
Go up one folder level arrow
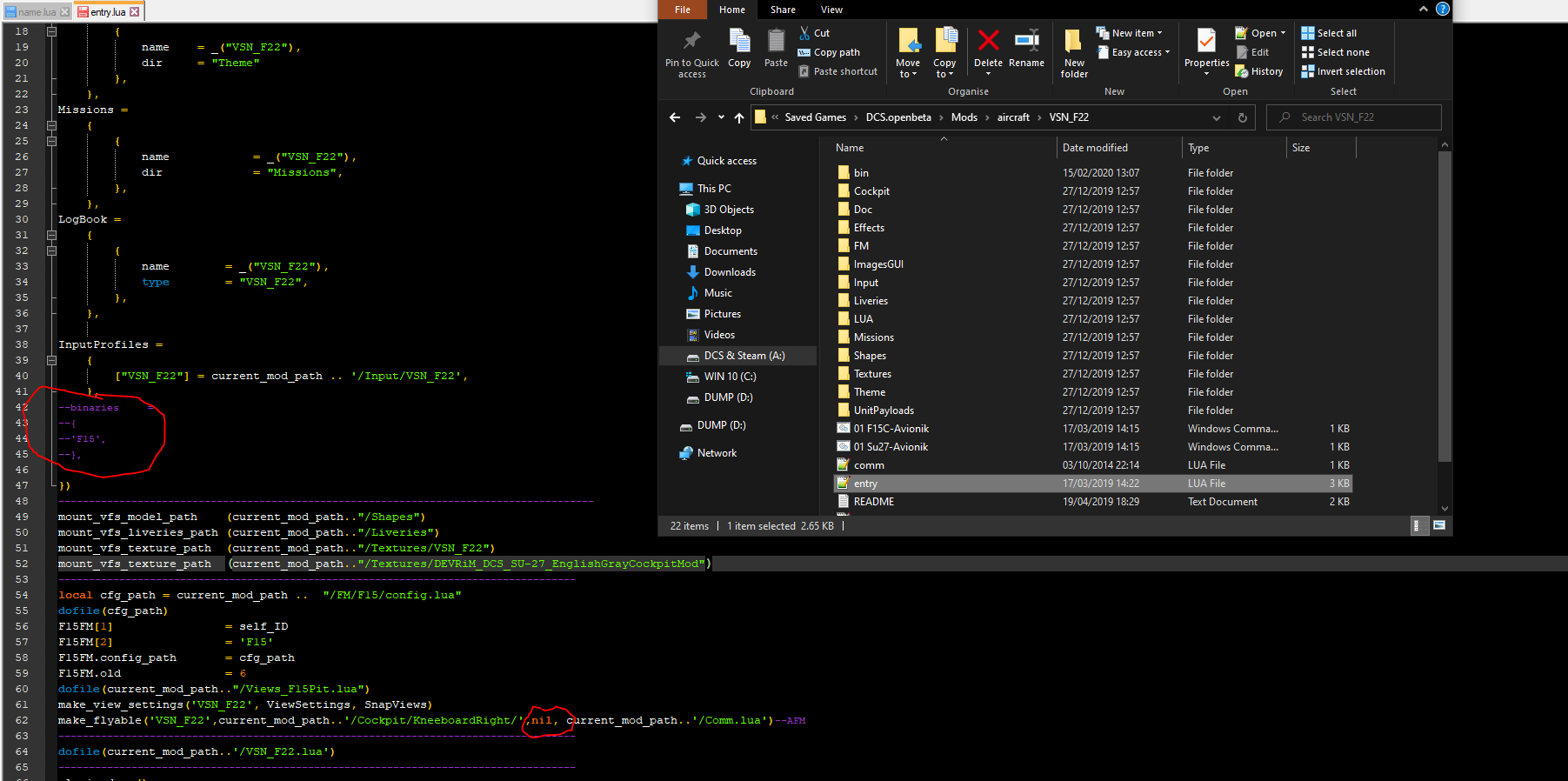click(739, 117)
